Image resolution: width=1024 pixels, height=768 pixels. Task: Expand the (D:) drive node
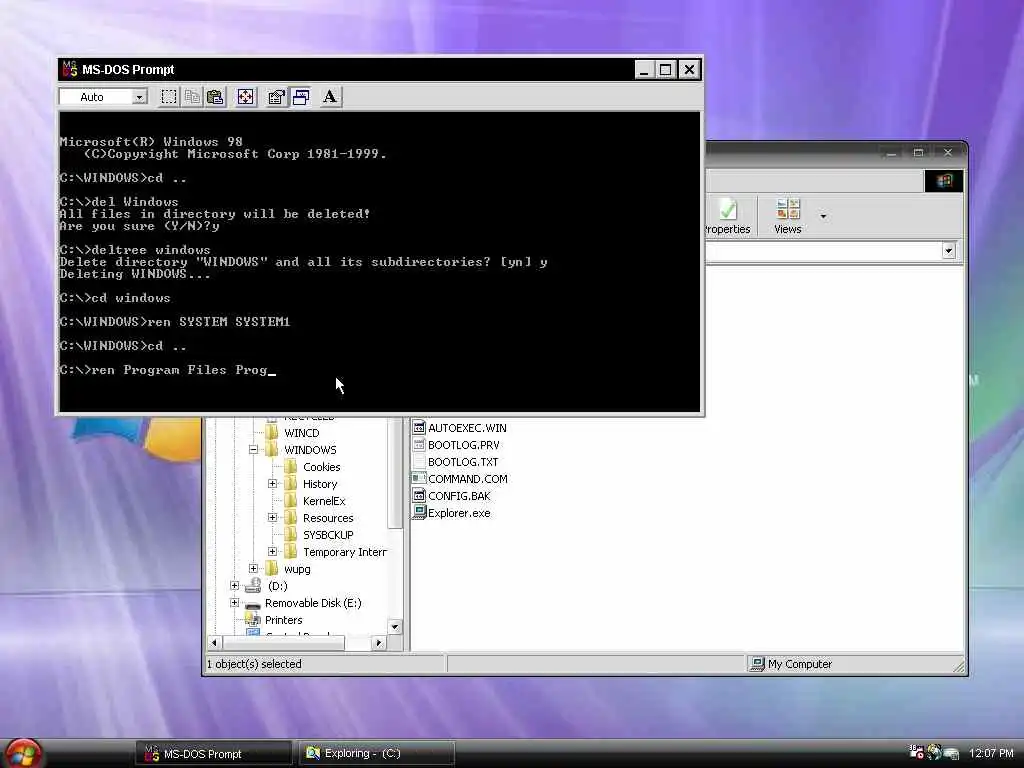tap(234, 585)
